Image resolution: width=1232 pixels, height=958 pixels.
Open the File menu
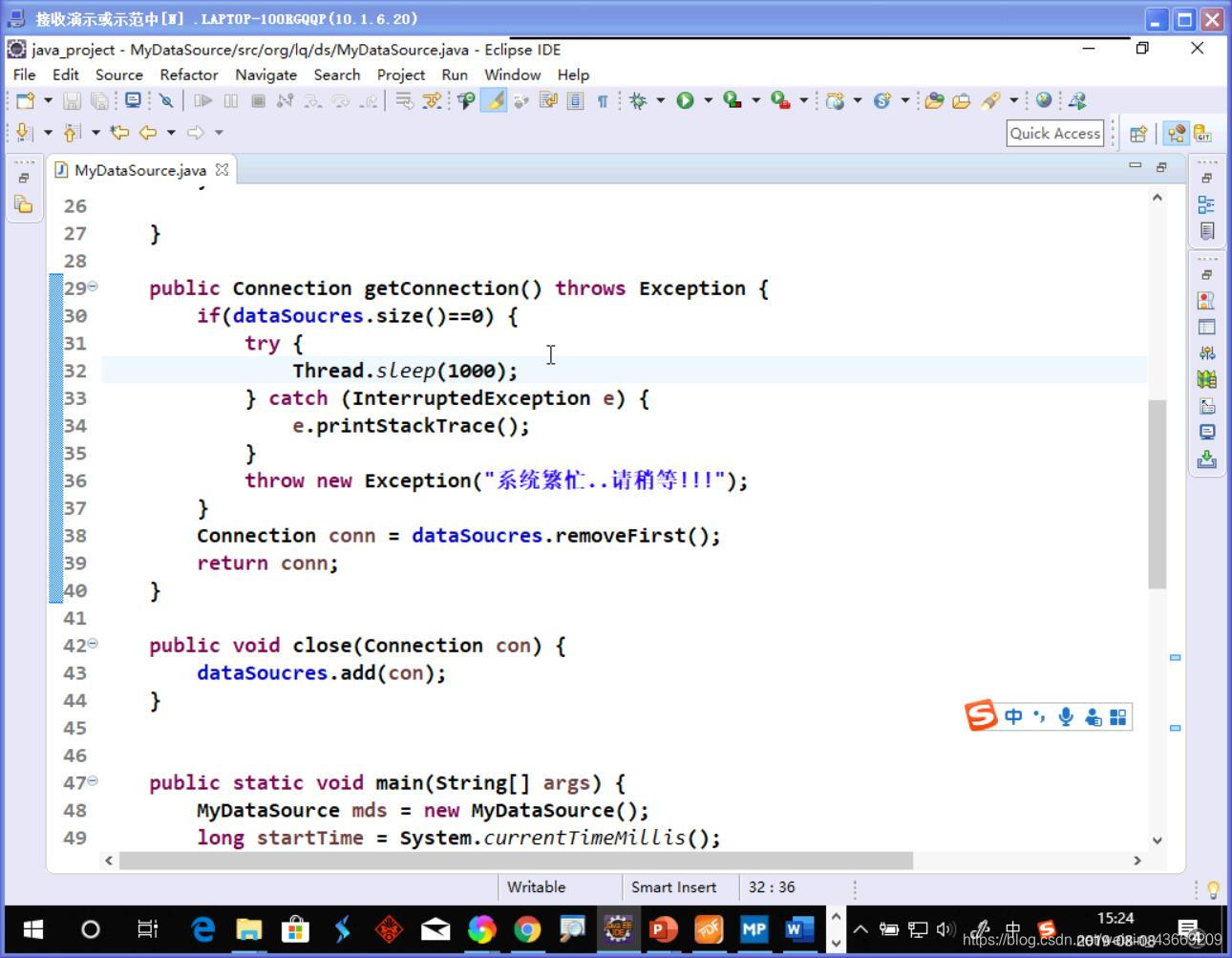click(x=25, y=75)
